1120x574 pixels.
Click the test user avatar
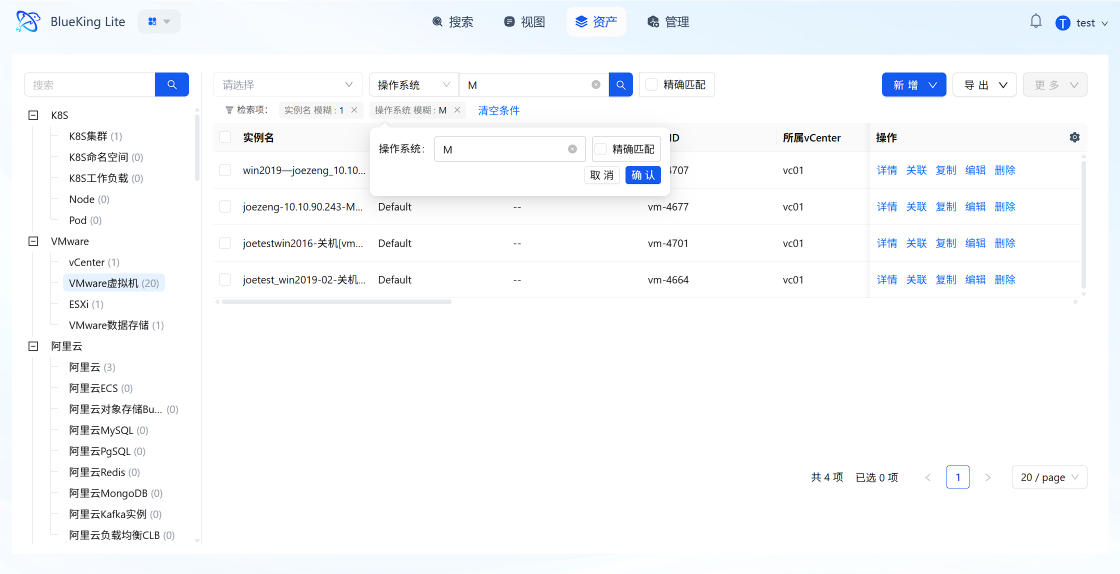[1063, 23]
